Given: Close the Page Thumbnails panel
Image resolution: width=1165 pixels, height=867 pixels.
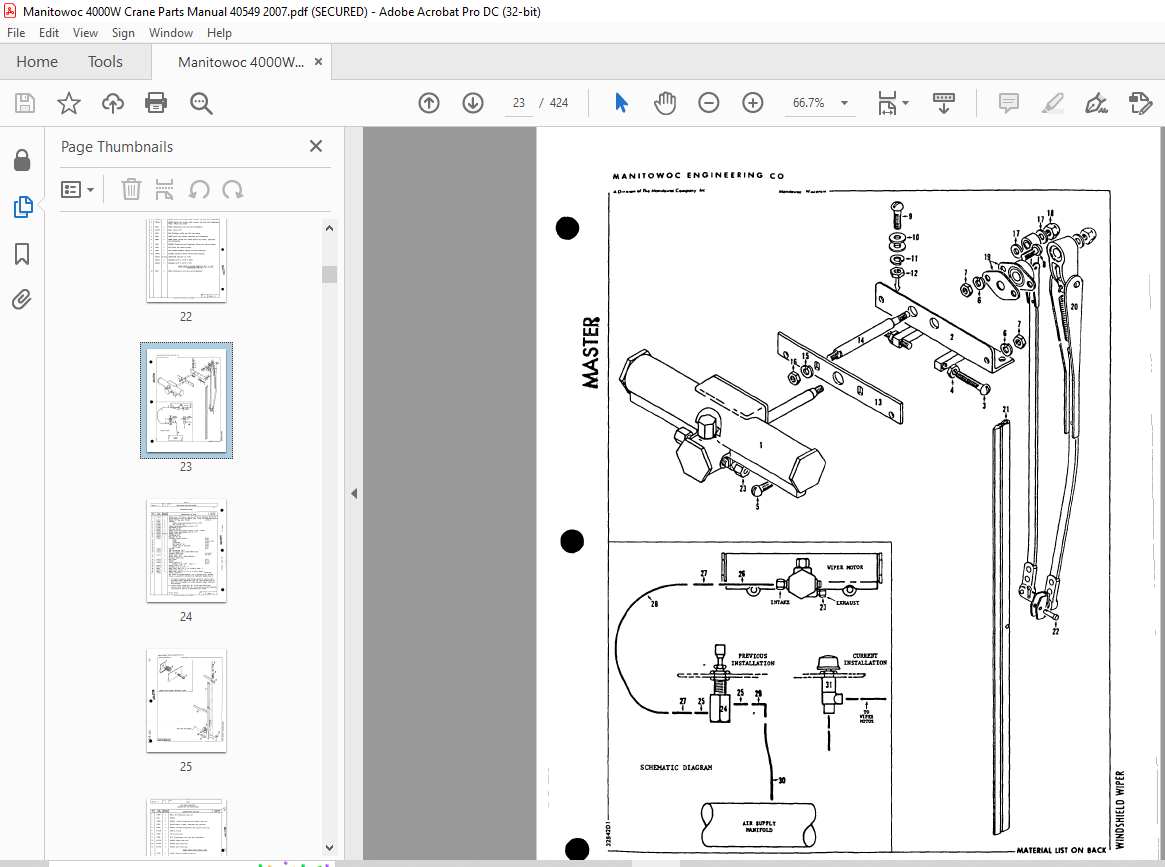Looking at the screenshot, I should tap(316, 146).
